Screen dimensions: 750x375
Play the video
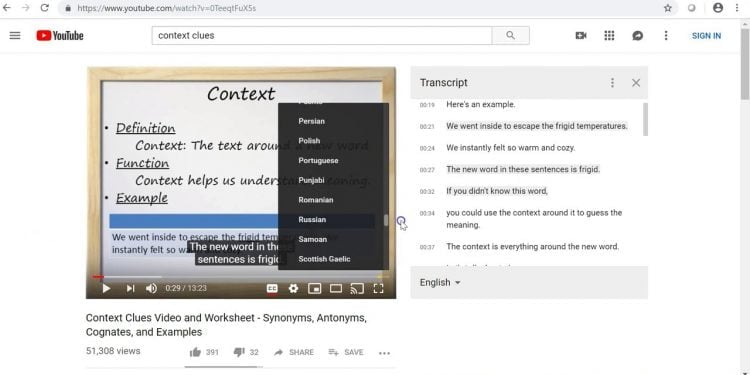[x=106, y=288]
